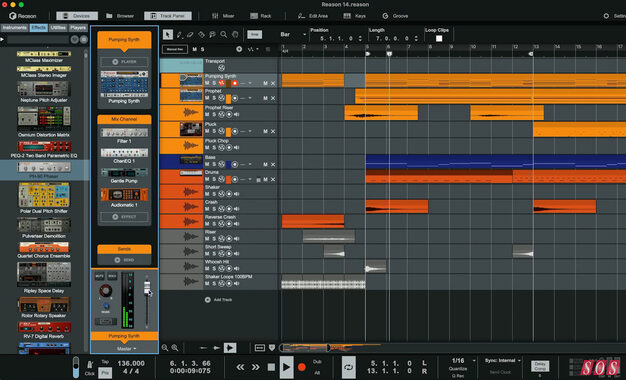Viewport: 626px width, 380px height.
Task: Toggle the Snap button
Action: click(x=255, y=35)
